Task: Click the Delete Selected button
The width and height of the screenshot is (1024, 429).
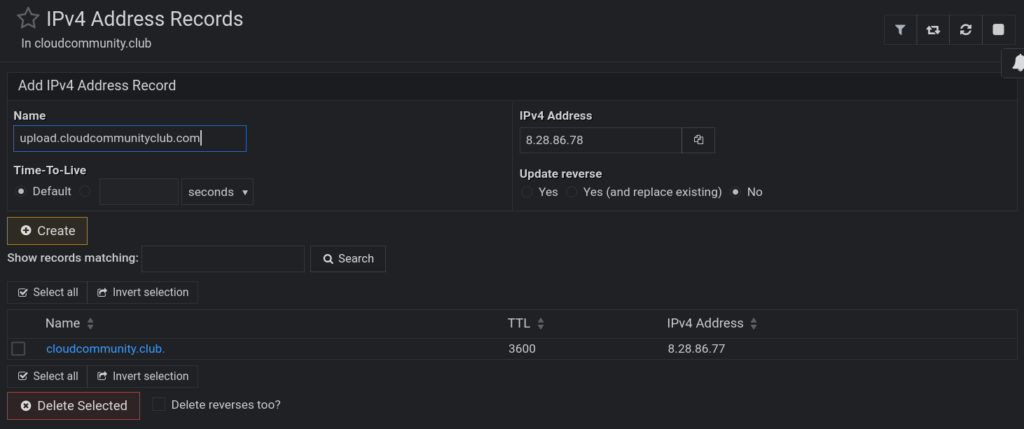Action: pos(74,406)
